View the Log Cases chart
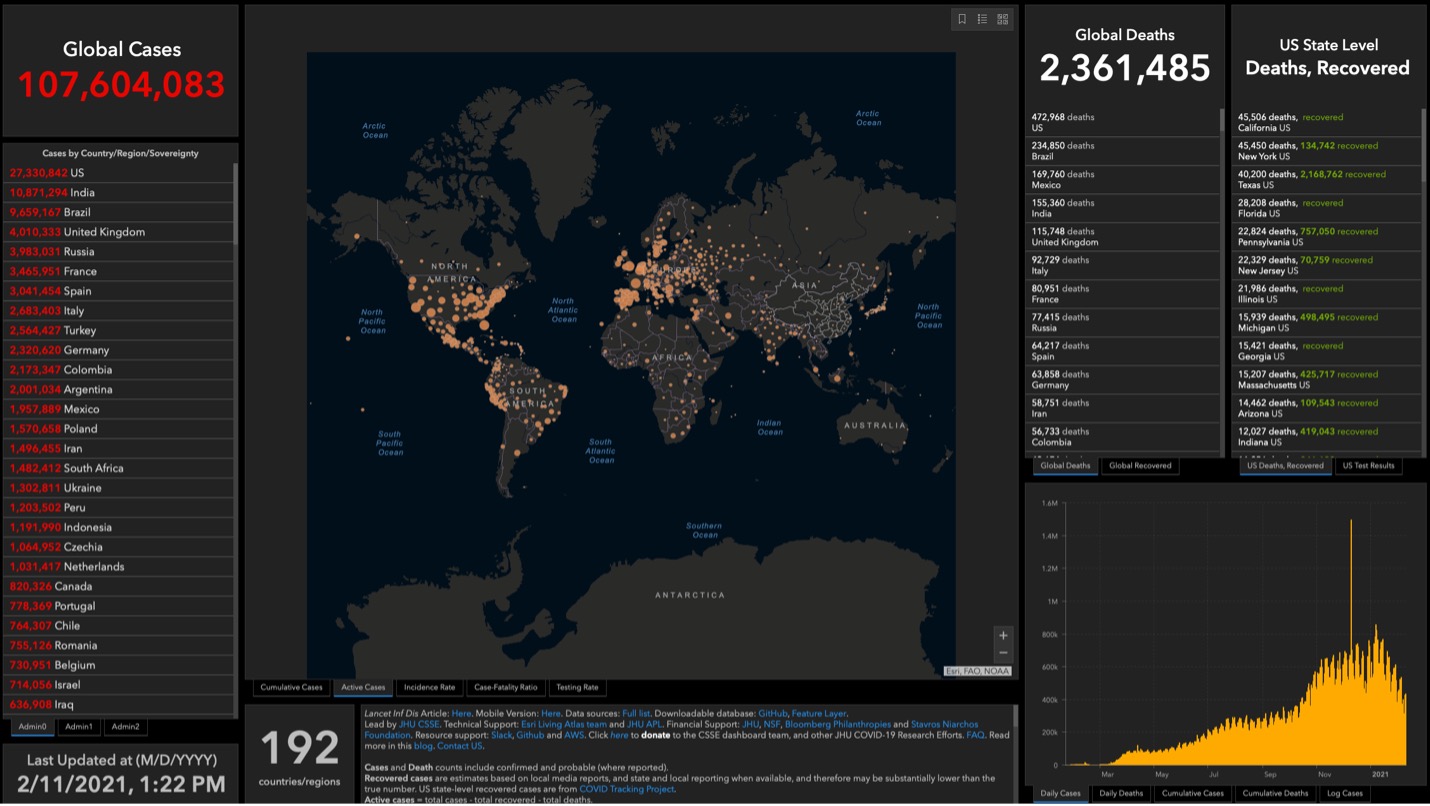 click(1345, 793)
